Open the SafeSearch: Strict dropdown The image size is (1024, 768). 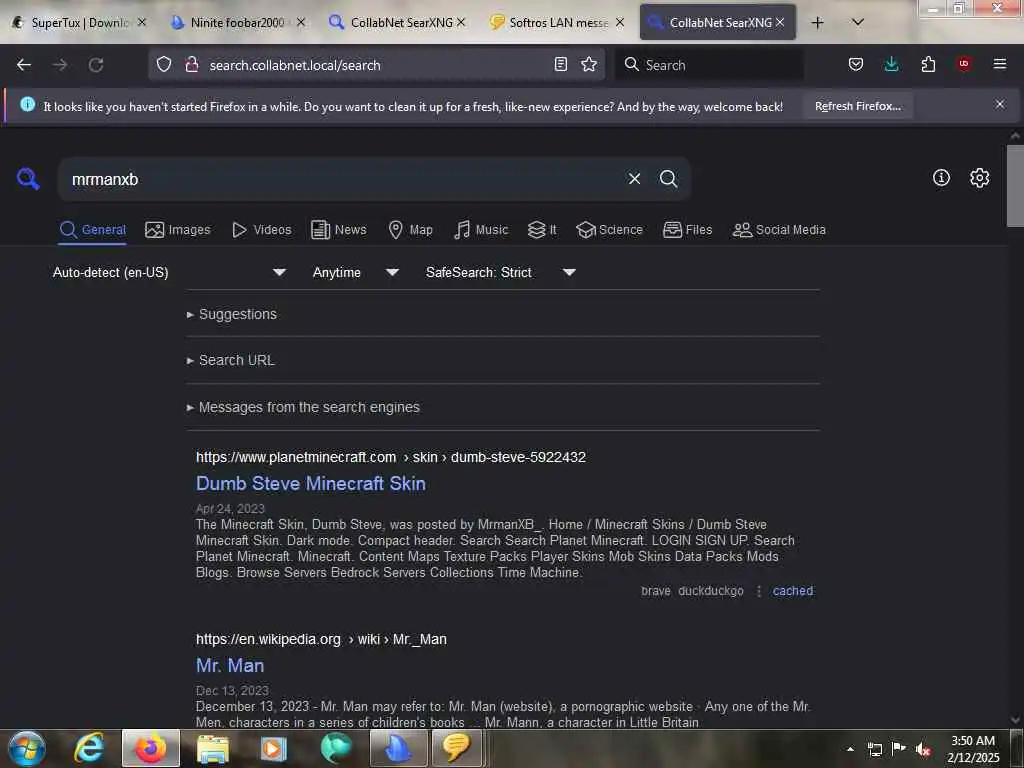point(500,272)
